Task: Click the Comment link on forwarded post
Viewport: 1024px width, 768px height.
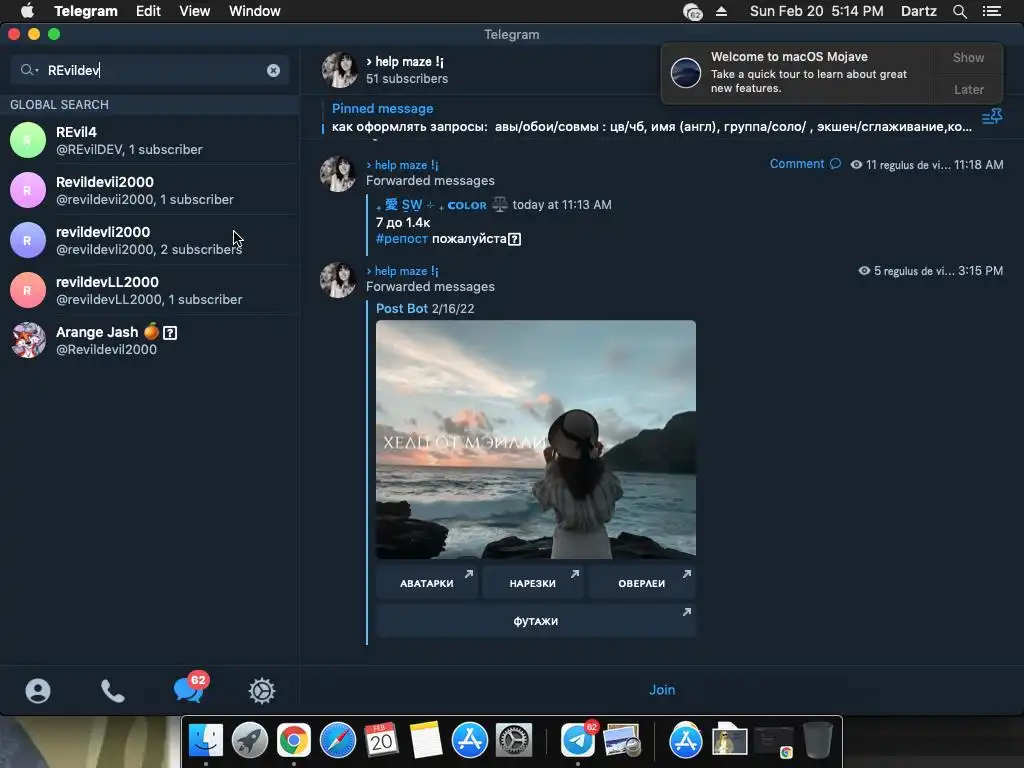Action: point(796,164)
